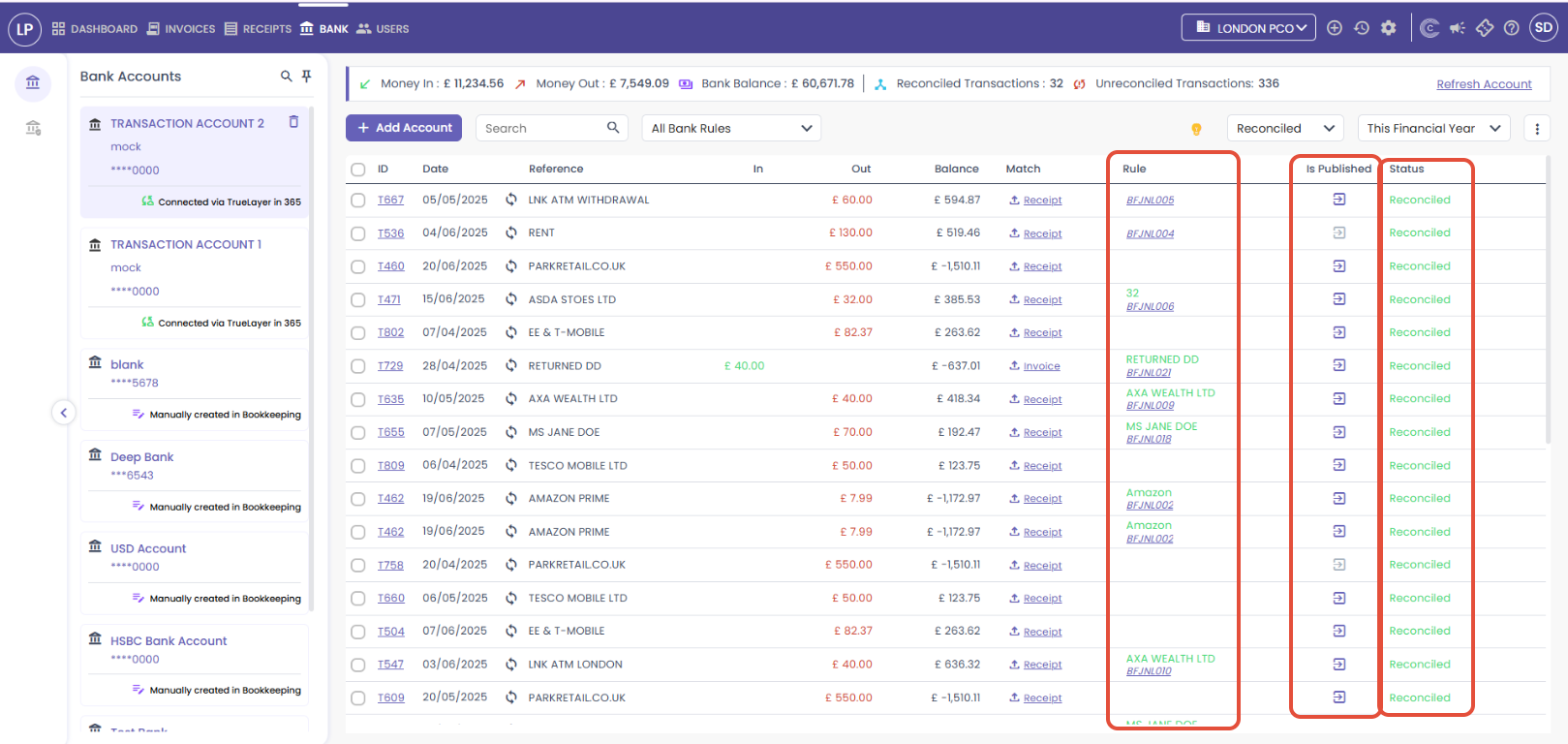Image resolution: width=1568 pixels, height=744 pixels.
Task: Open the Invoices menu
Action: (x=181, y=29)
